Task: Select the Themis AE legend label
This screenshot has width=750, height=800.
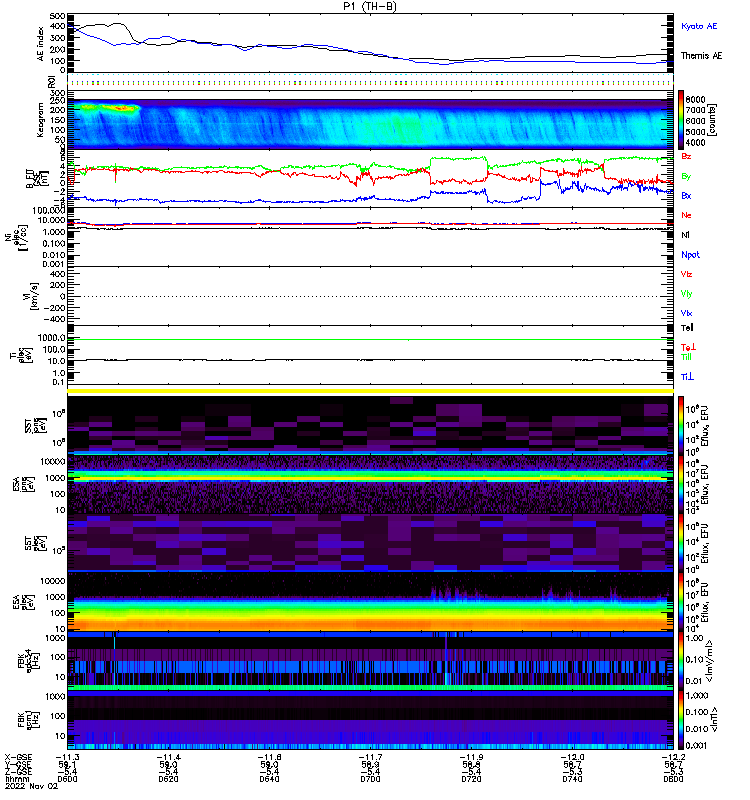Action: click(702, 56)
